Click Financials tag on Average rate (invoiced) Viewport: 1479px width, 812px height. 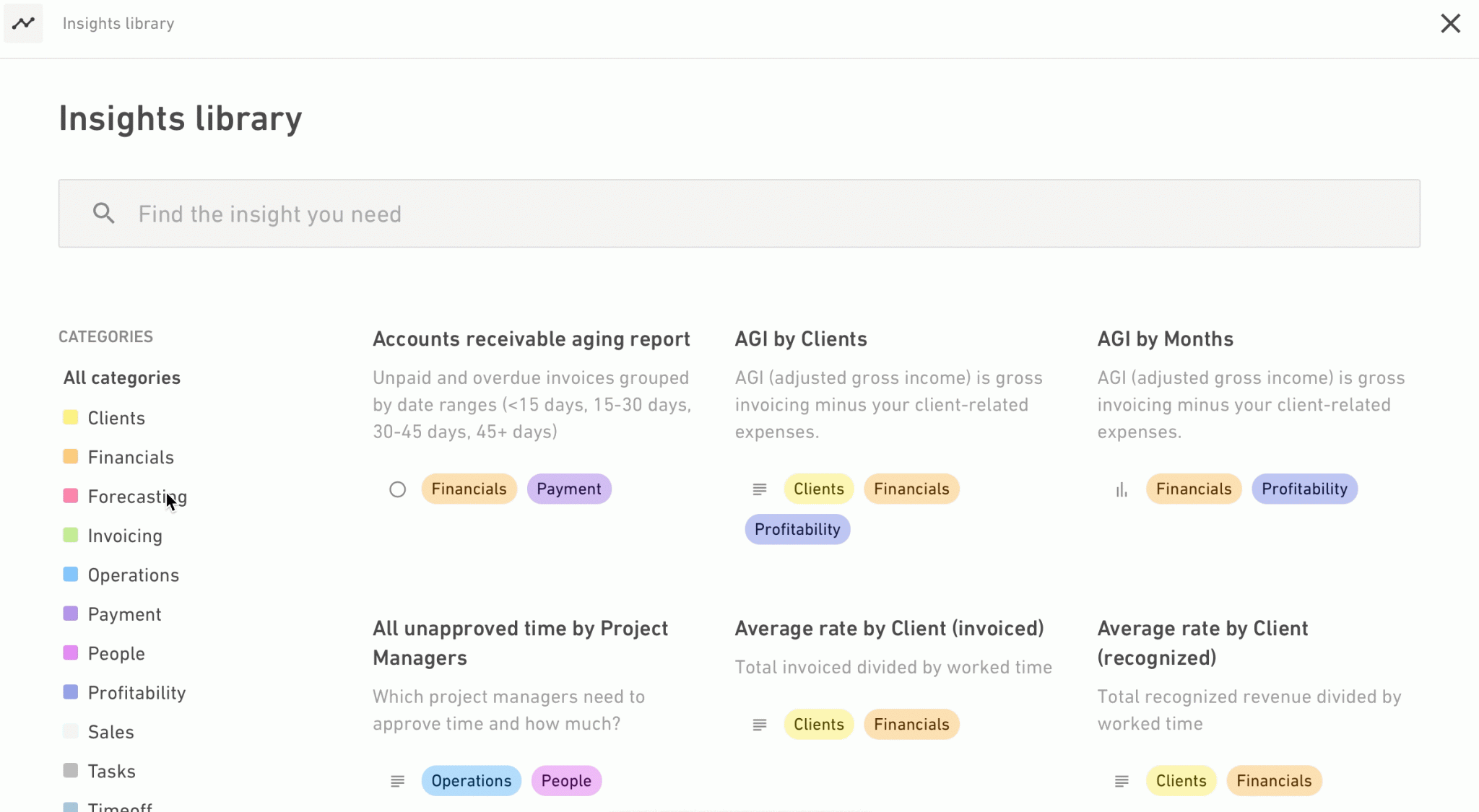click(911, 725)
